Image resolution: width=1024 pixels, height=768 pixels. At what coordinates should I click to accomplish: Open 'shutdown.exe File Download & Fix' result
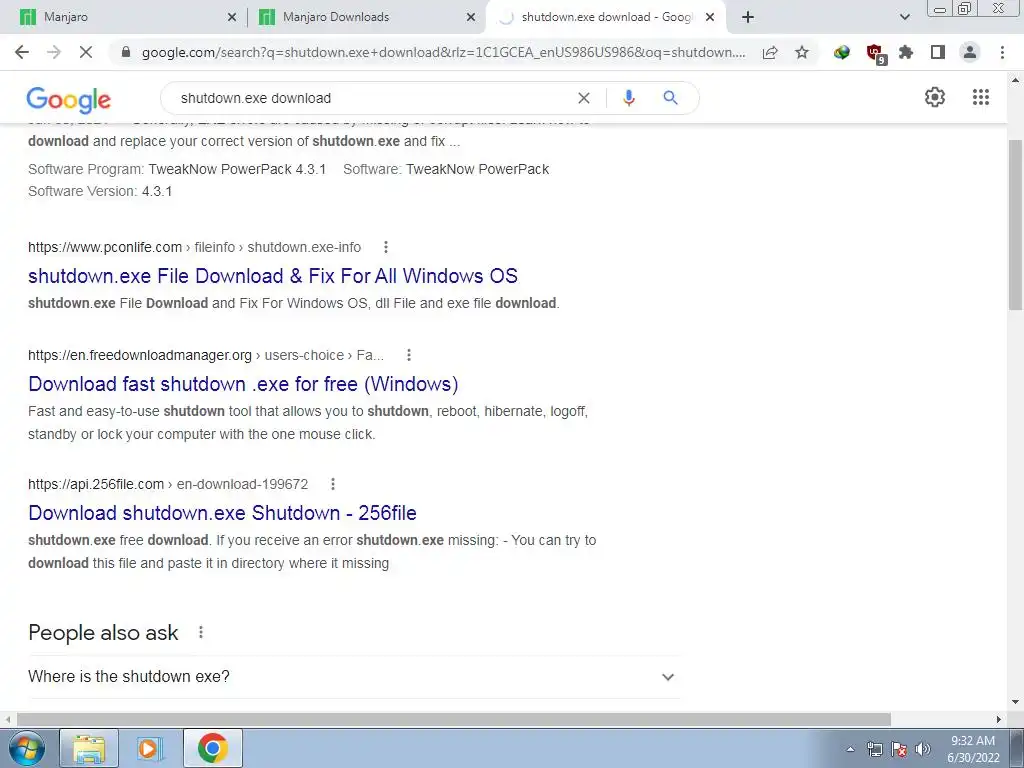(273, 276)
